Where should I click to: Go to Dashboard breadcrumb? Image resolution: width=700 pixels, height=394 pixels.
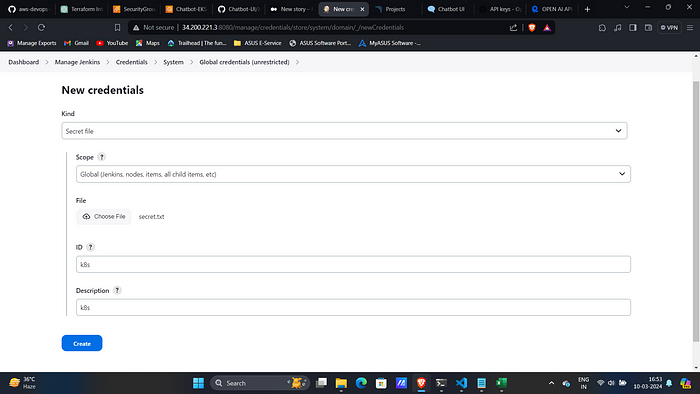click(x=24, y=62)
